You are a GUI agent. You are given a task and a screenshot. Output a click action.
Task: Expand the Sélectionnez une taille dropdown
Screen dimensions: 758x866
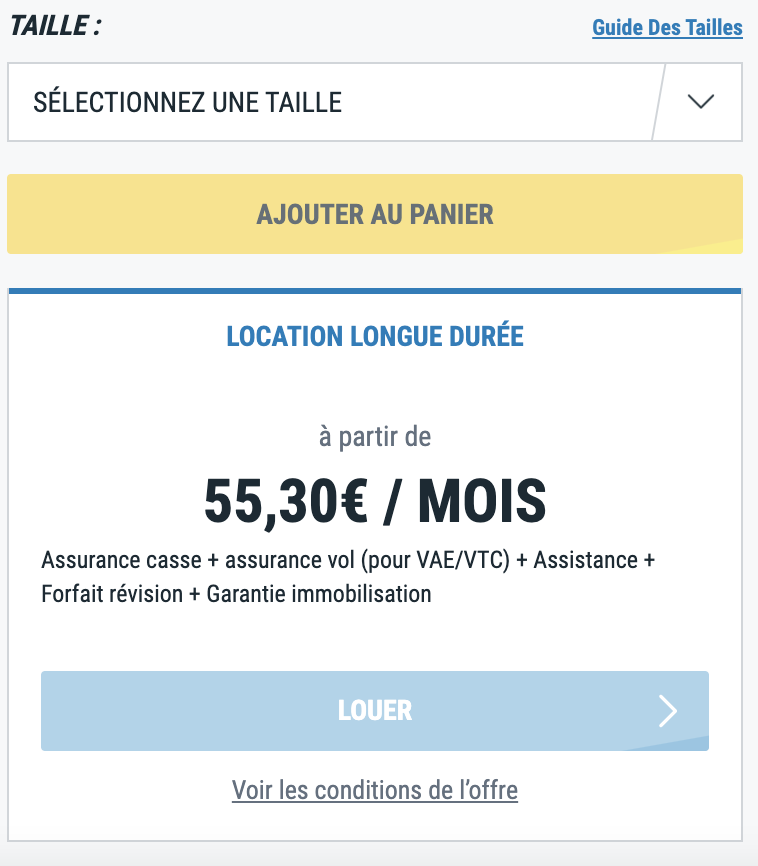330,102
